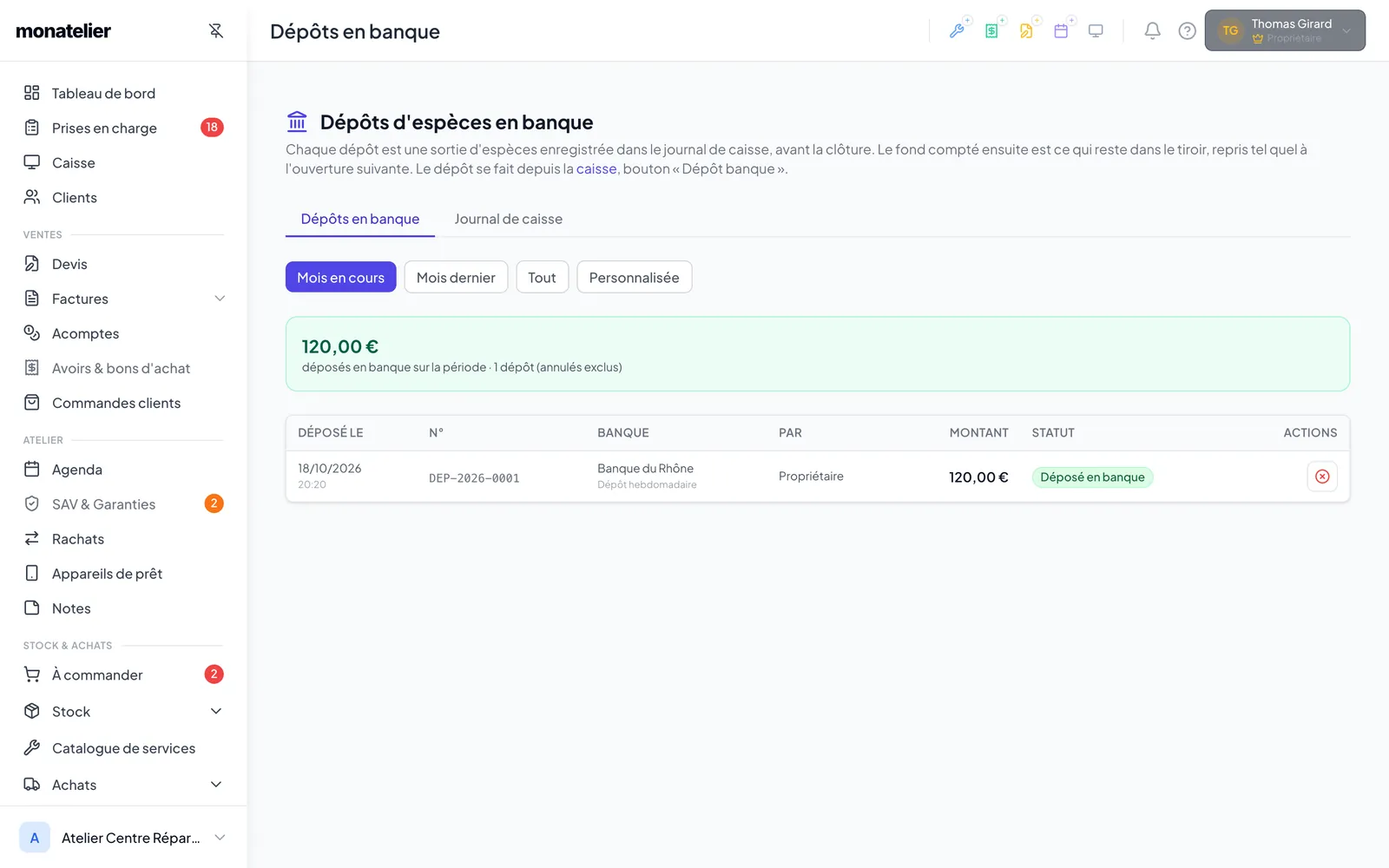The width and height of the screenshot is (1389, 868).
Task: Follow the caisse link in description
Action: coord(596,169)
